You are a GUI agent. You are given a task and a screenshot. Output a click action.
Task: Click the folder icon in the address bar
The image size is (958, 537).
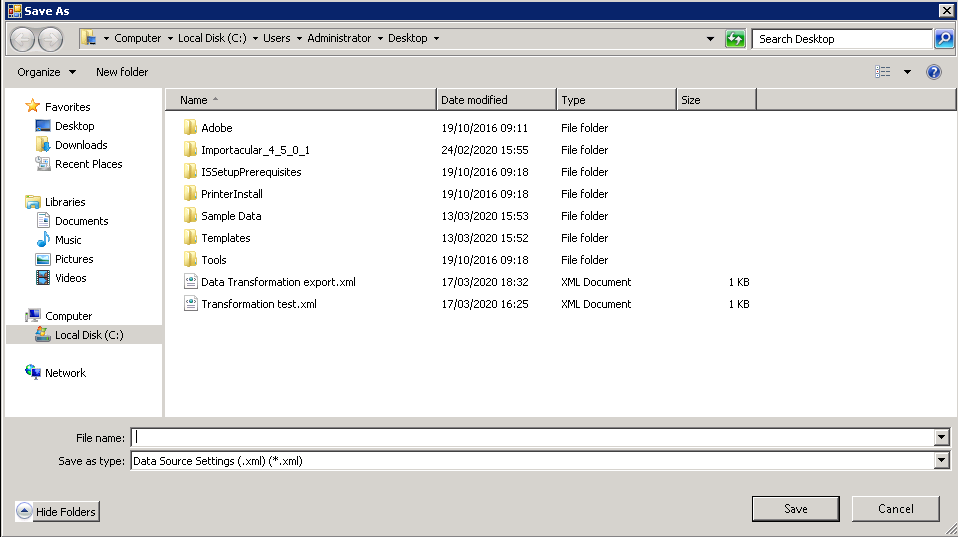[89, 38]
